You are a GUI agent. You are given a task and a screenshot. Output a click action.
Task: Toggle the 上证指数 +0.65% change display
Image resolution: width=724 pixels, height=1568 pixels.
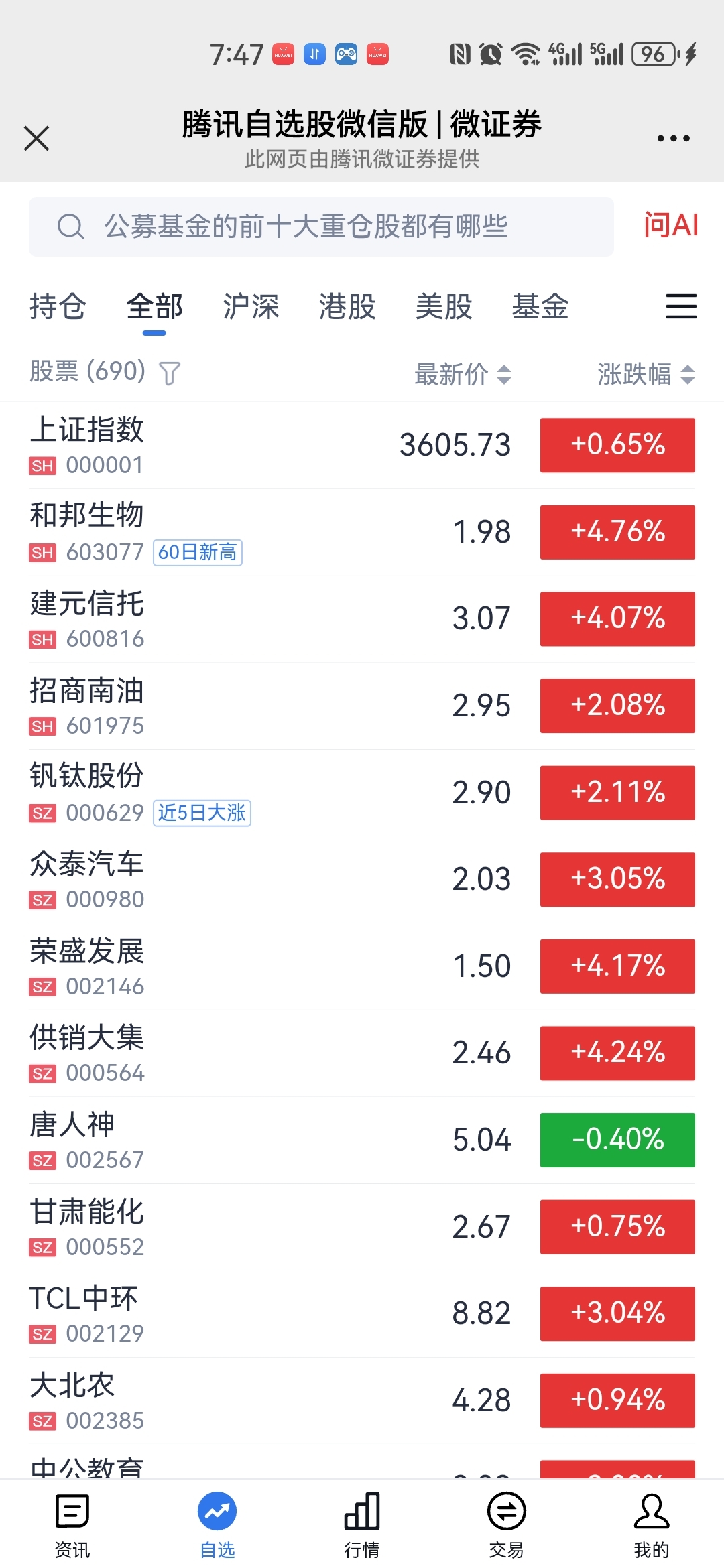pyautogui.click(x=617, y=445)
